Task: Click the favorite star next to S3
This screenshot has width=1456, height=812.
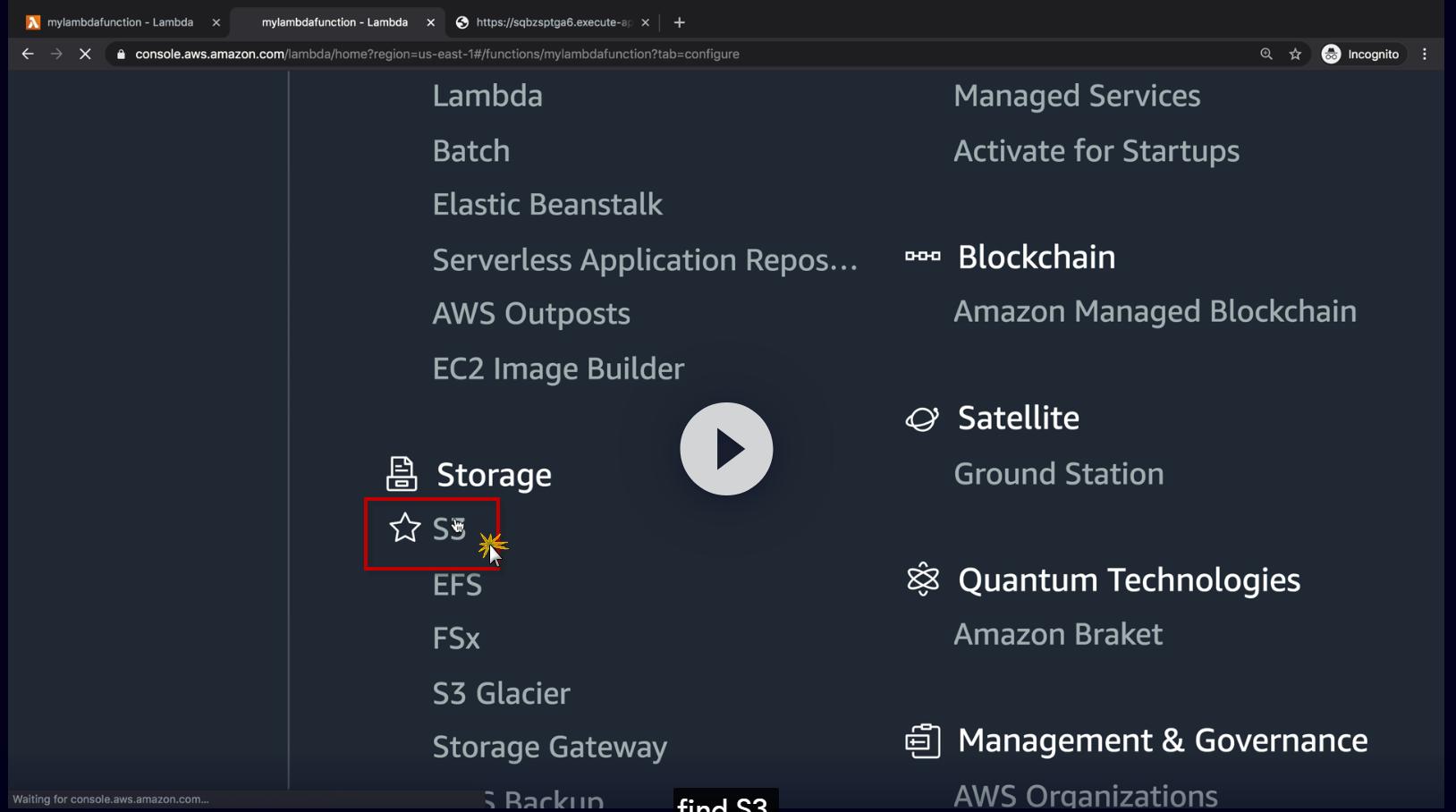Action: (x=405, y=528)
